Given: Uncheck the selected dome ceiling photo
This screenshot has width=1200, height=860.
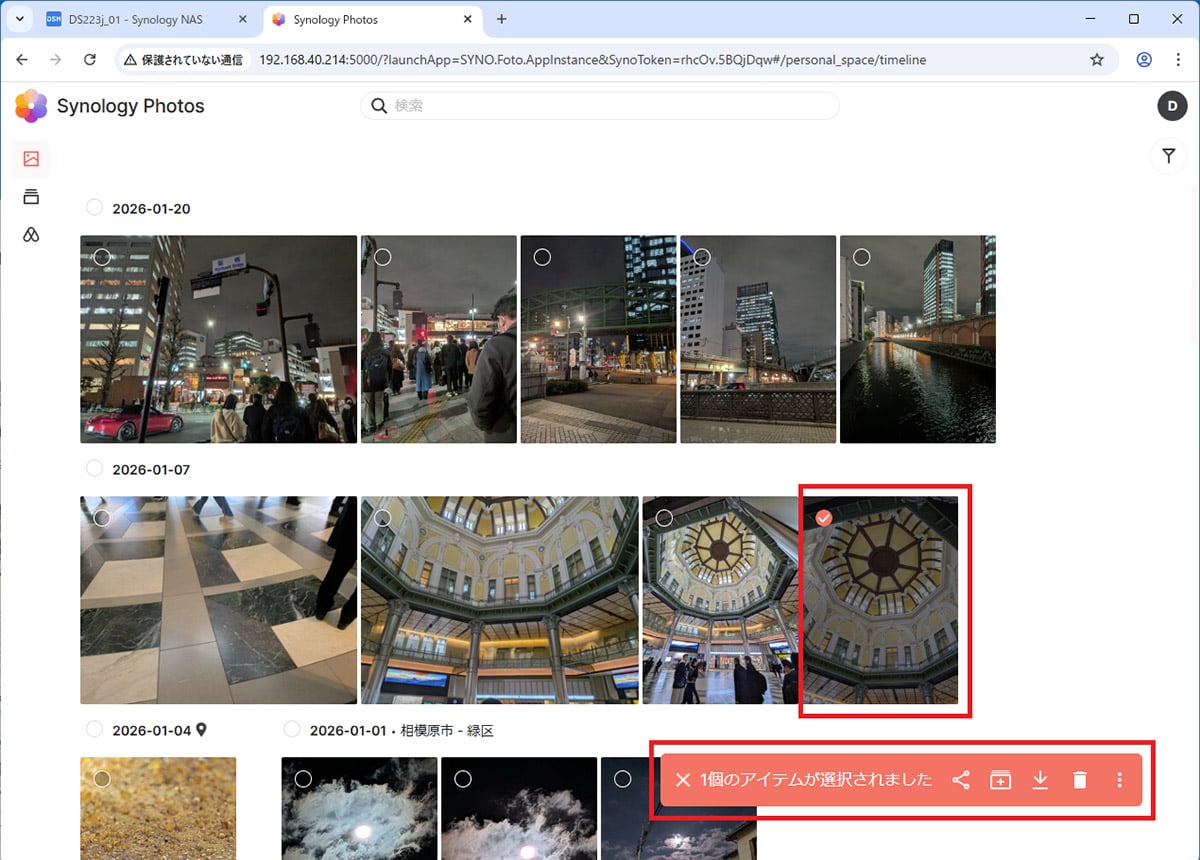Looking at the screenshot, I should 823,518.
